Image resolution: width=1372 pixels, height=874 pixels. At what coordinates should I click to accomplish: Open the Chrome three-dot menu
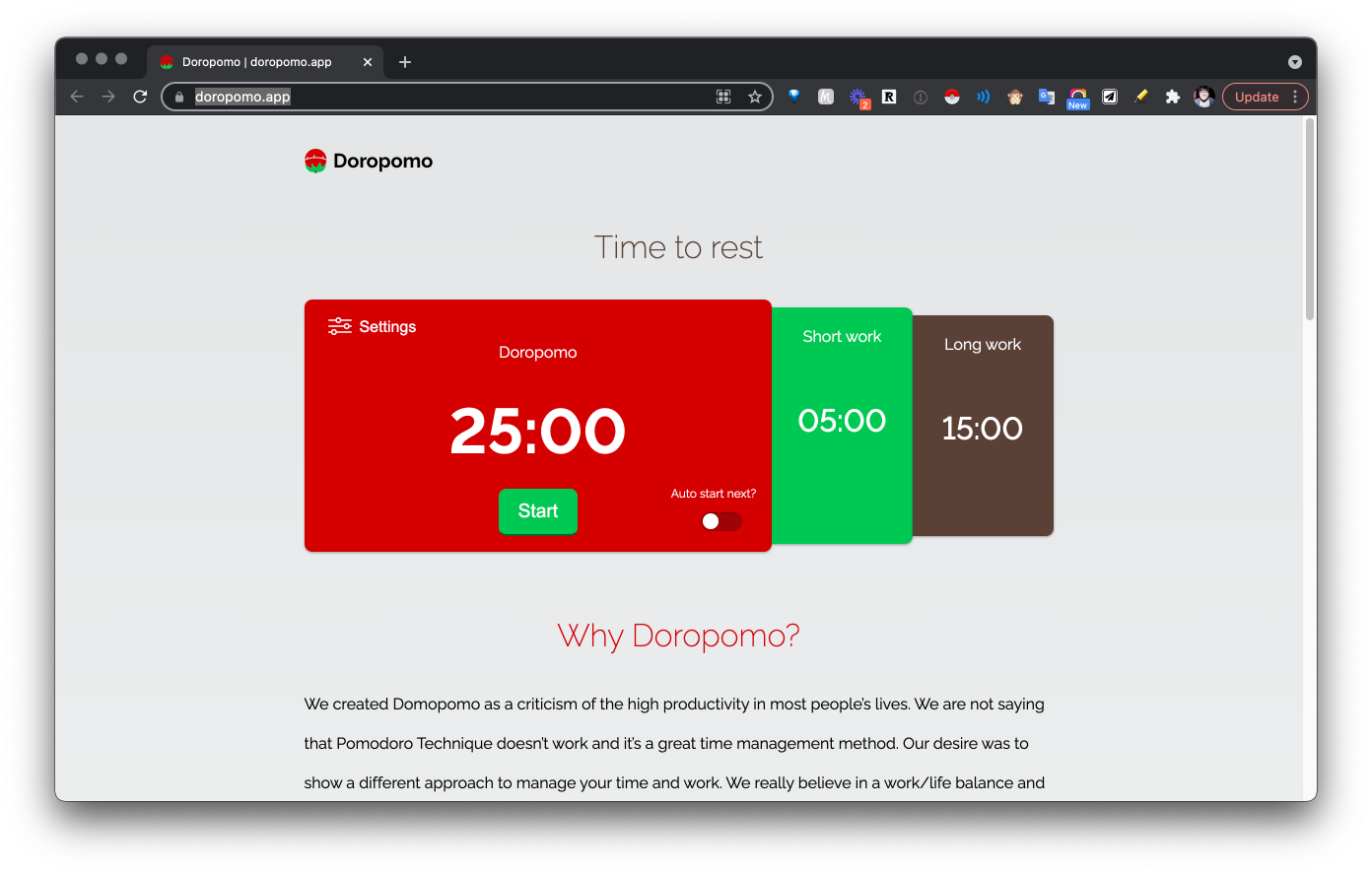pyautogui.click(x=1295, y=97)
